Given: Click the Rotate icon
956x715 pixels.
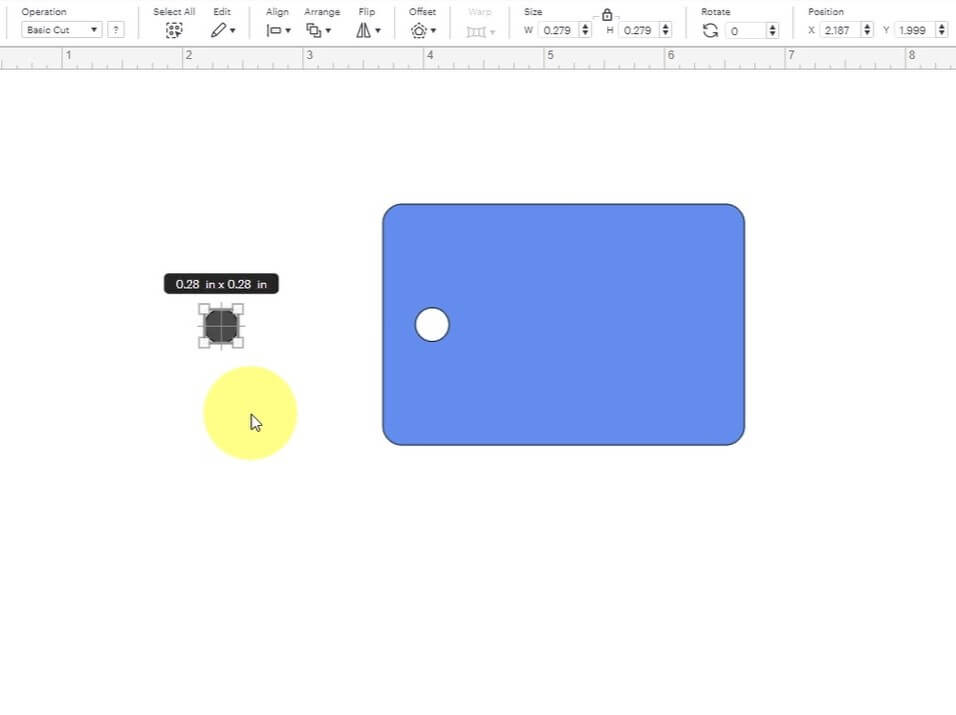Looking at the screenshot, I should click(710, 30).
